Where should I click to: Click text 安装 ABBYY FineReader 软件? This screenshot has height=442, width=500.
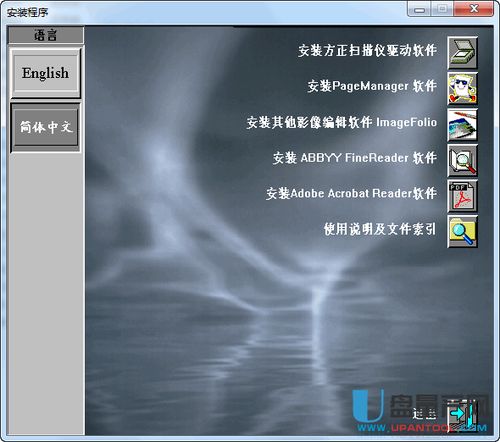coord(355,158)
